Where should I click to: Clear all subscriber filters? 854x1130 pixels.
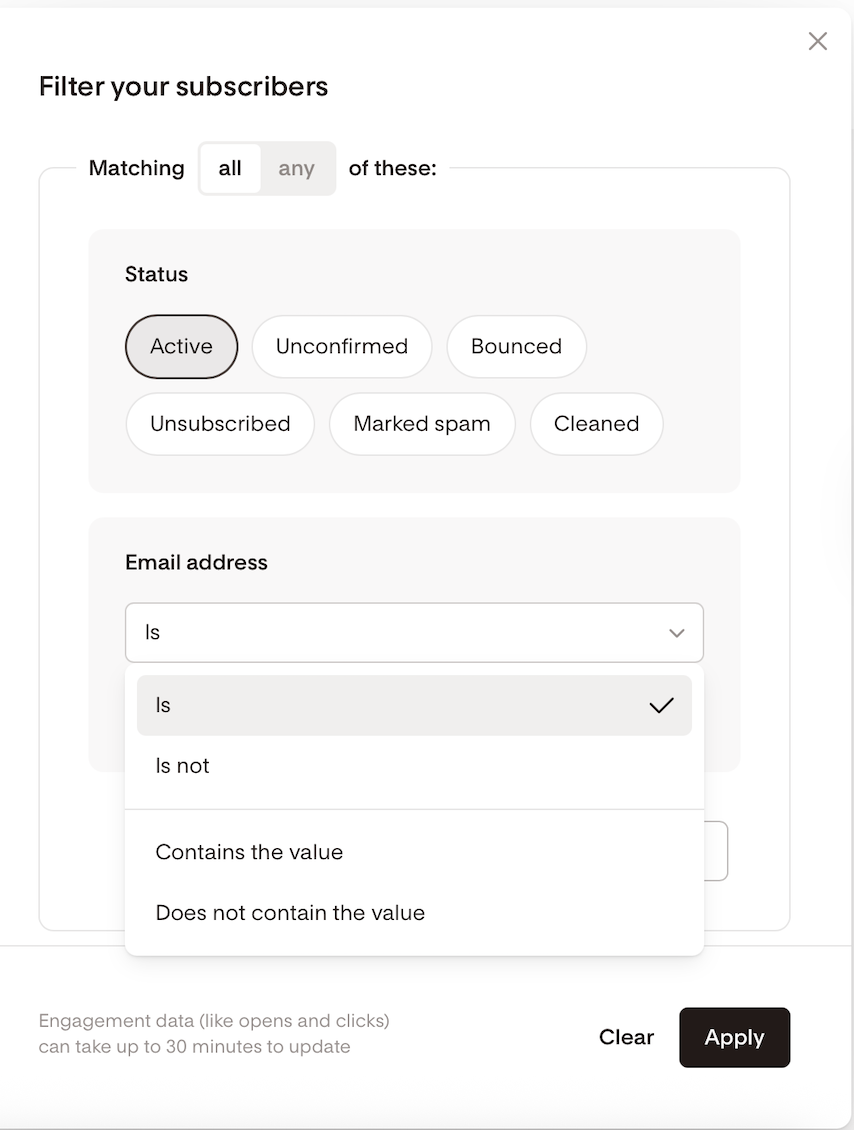[x=626, y=1037]
